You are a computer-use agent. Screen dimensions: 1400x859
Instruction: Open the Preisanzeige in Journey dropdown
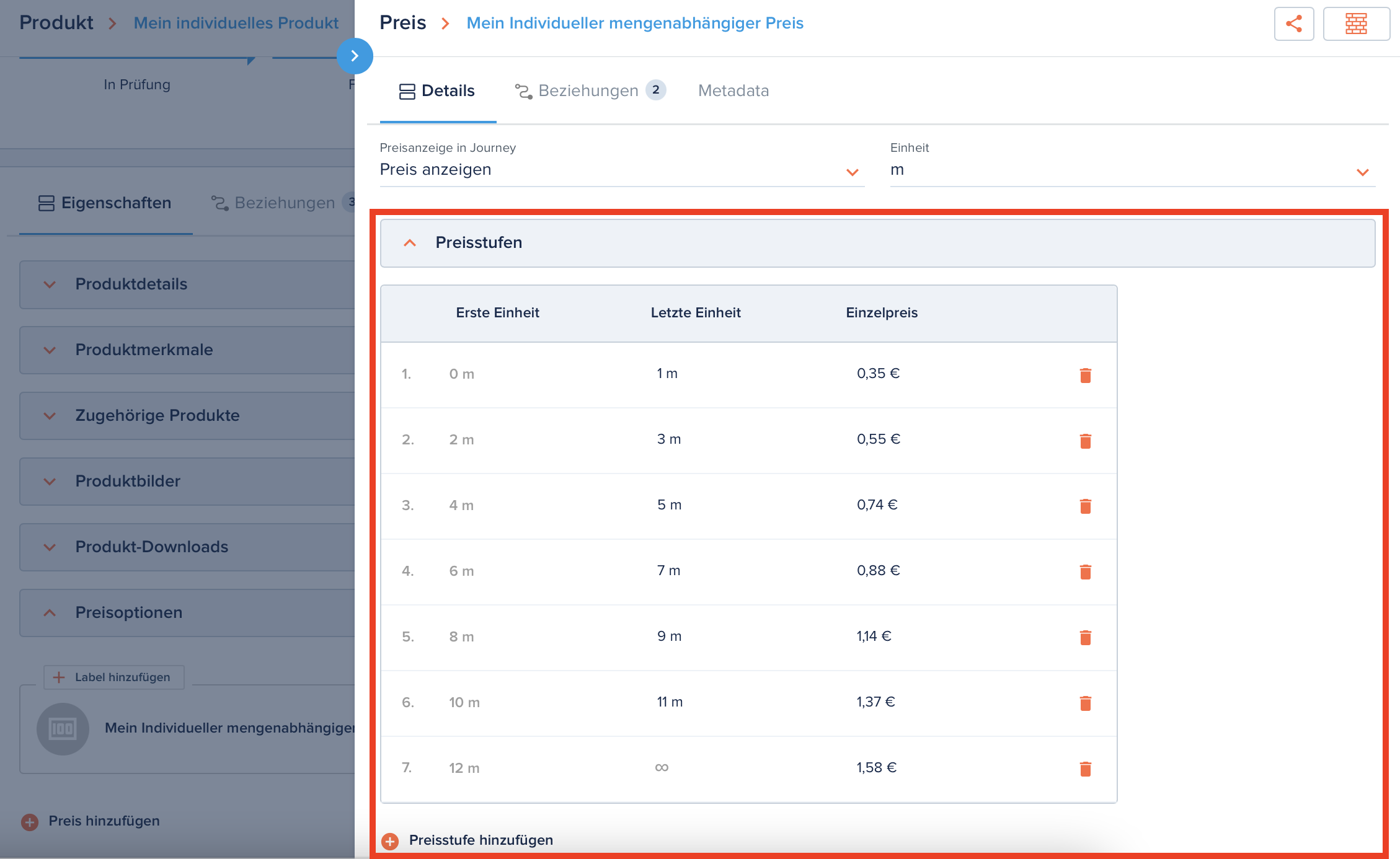(622, 169)
